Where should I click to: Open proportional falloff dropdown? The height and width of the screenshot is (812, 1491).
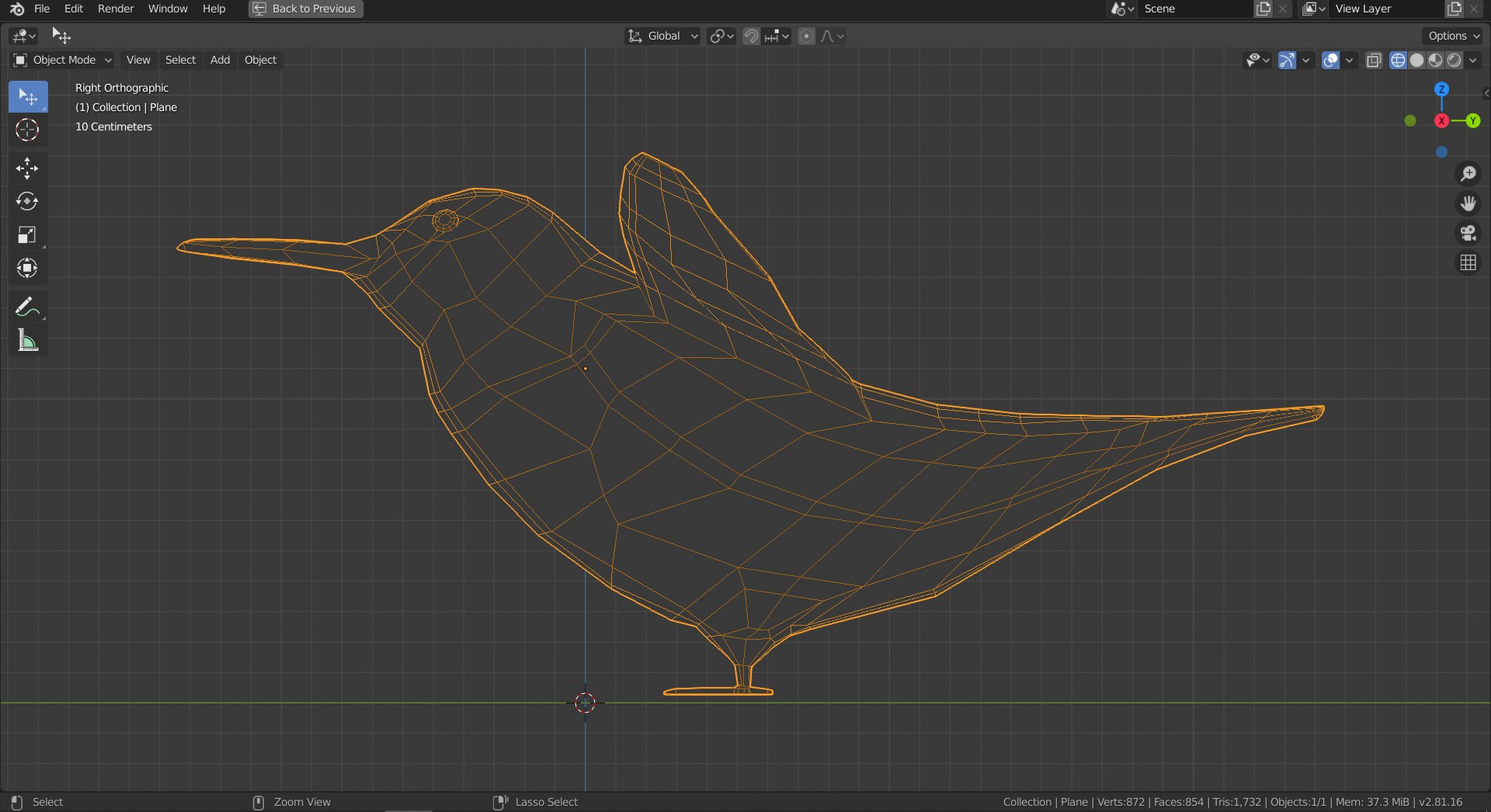pos(832,36)
